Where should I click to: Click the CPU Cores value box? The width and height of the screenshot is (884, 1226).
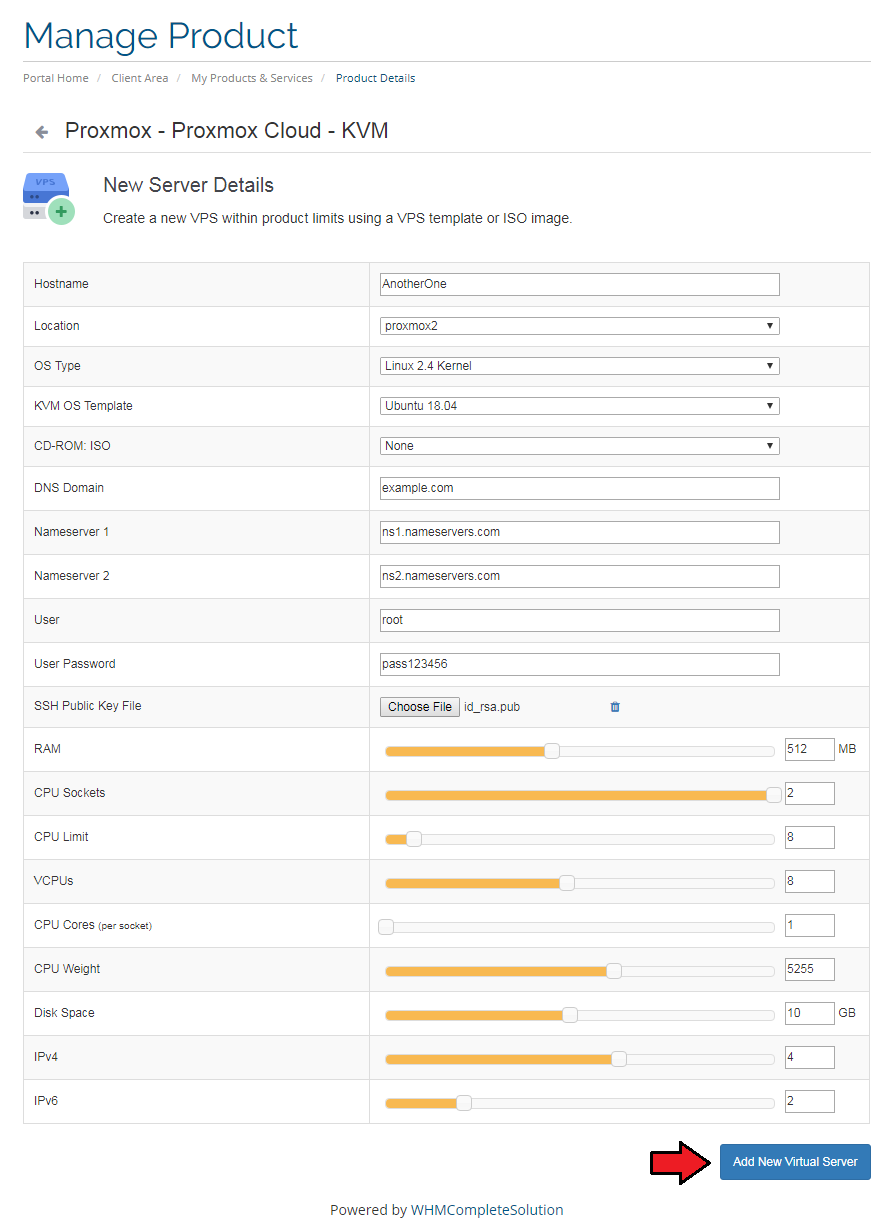(x=809, y=926)
